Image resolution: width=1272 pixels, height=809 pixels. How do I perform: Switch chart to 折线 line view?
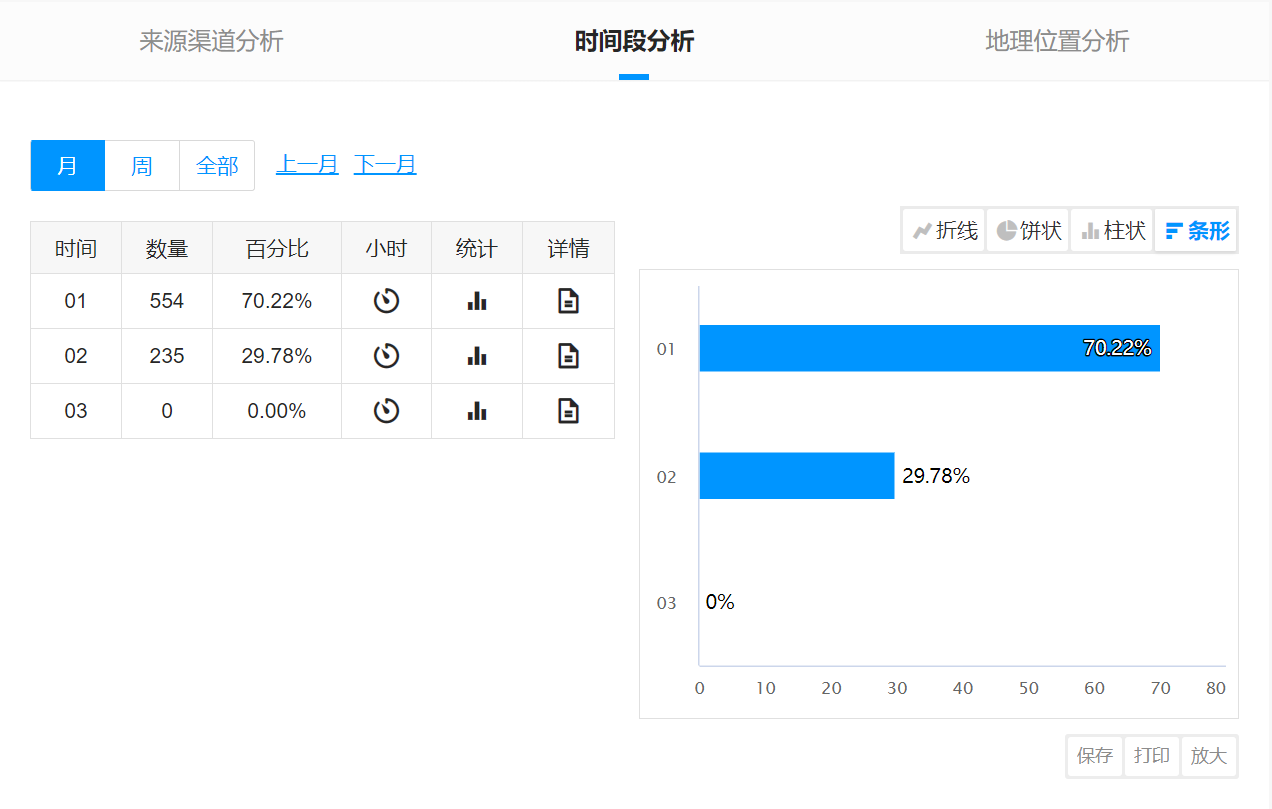(944, 231)
